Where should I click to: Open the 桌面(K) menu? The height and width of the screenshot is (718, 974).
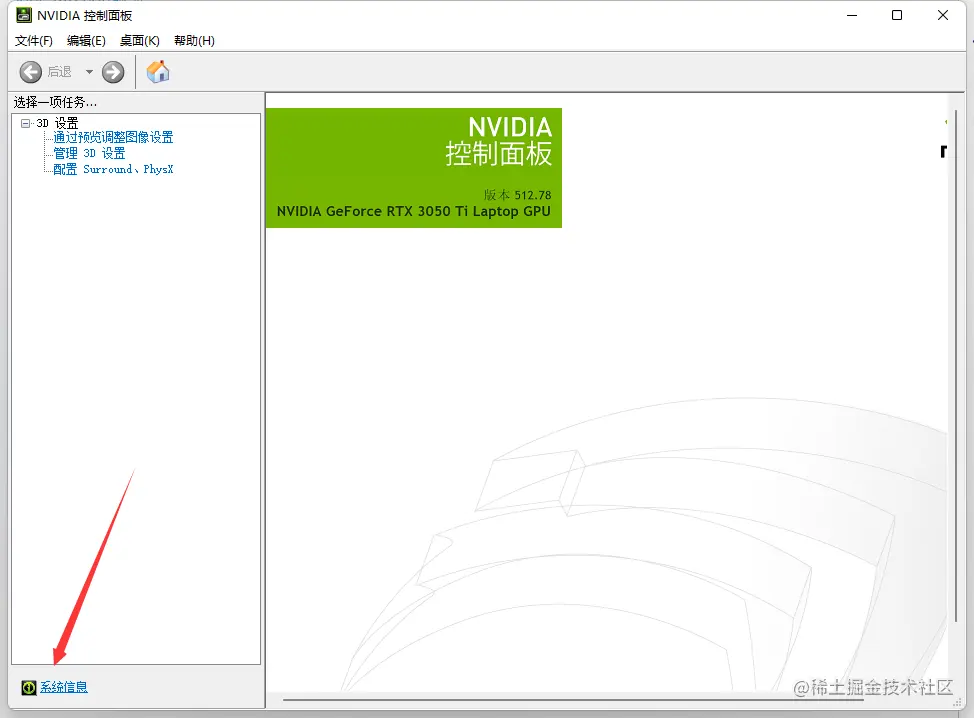click(x=140, y=41)
